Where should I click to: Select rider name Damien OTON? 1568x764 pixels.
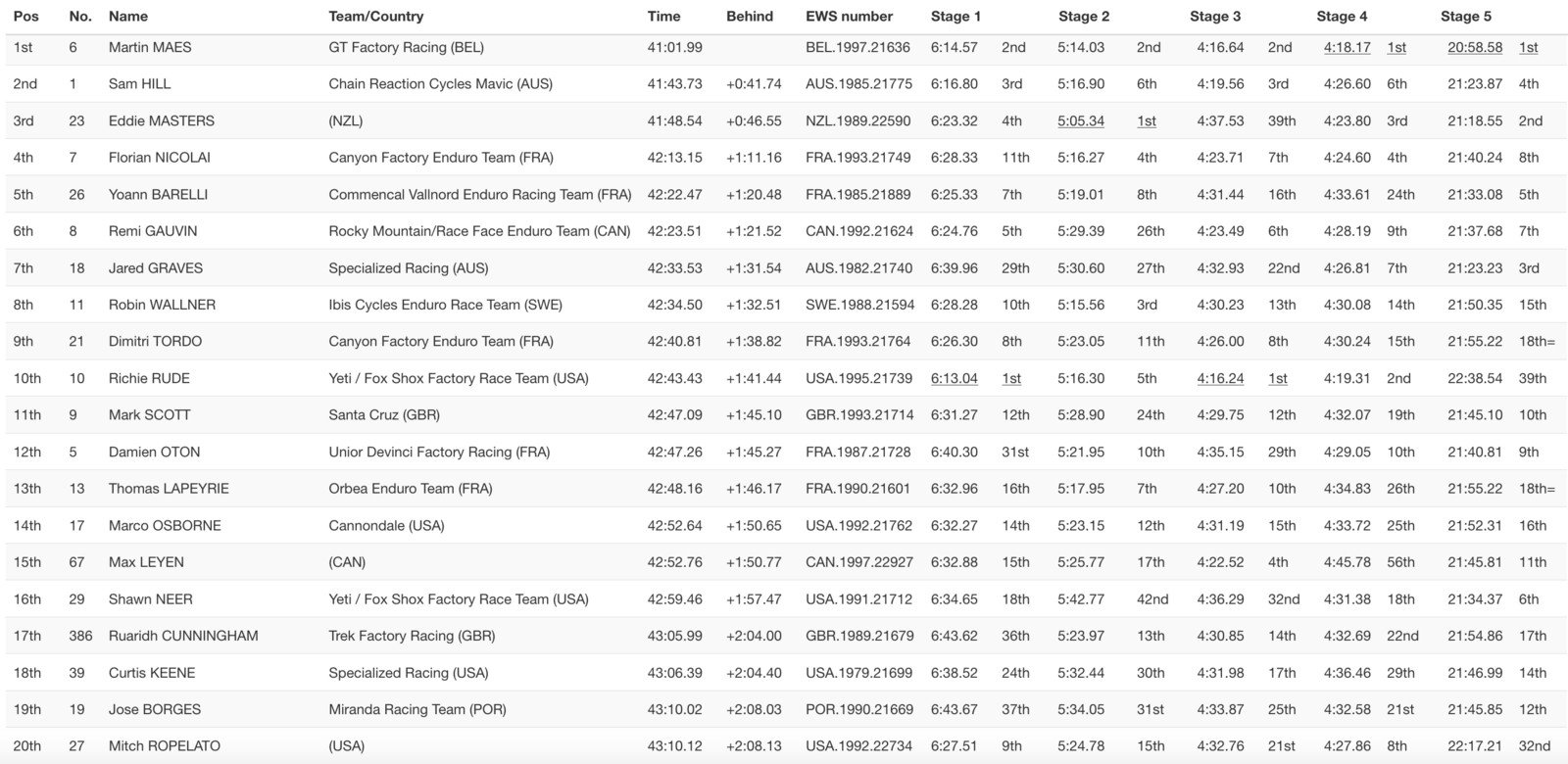pos(154,452)
